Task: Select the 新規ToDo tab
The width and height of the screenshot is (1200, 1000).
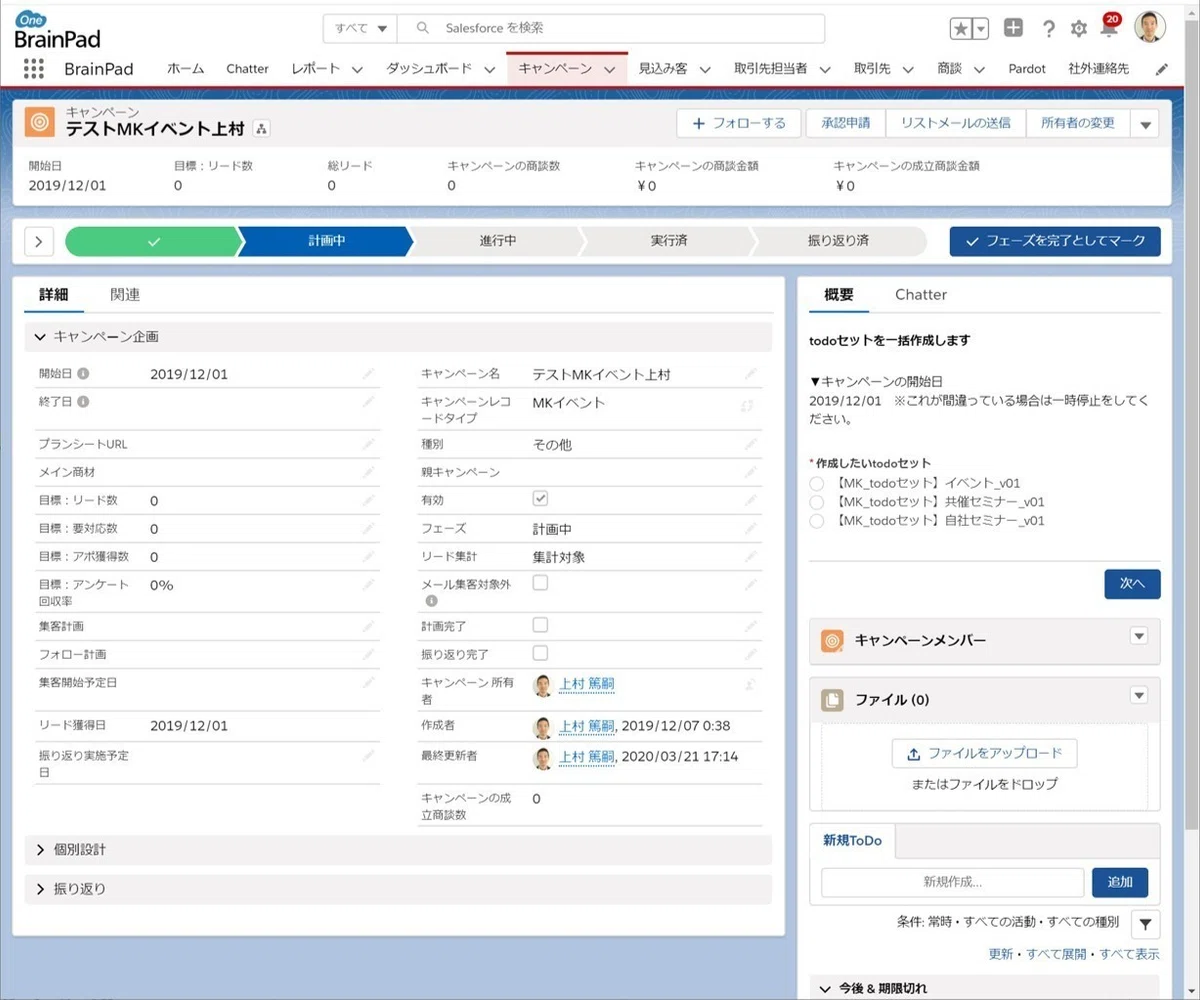Action: click(852, 841)
